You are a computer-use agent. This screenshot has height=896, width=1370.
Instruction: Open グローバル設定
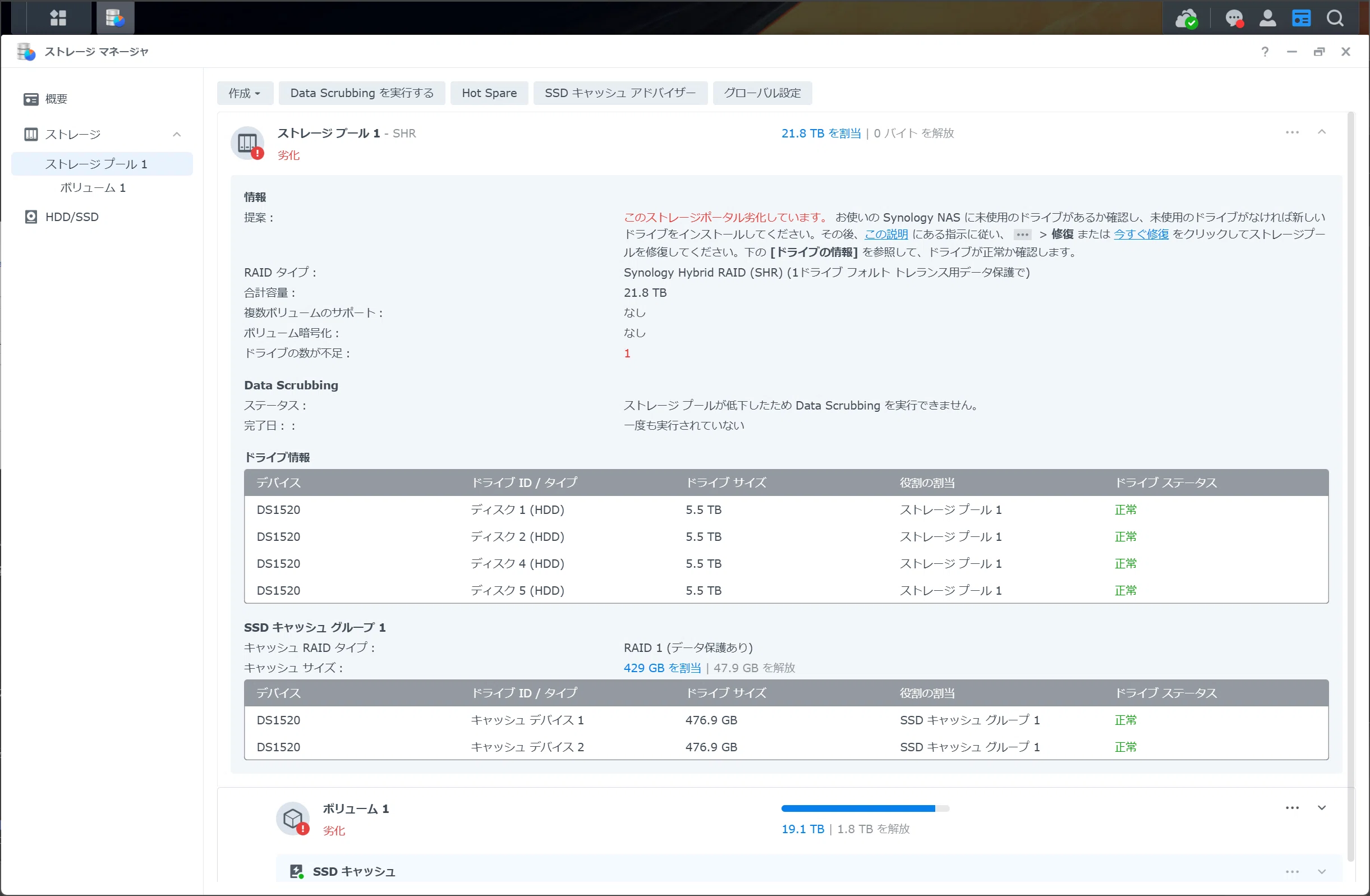pos(762,93)
